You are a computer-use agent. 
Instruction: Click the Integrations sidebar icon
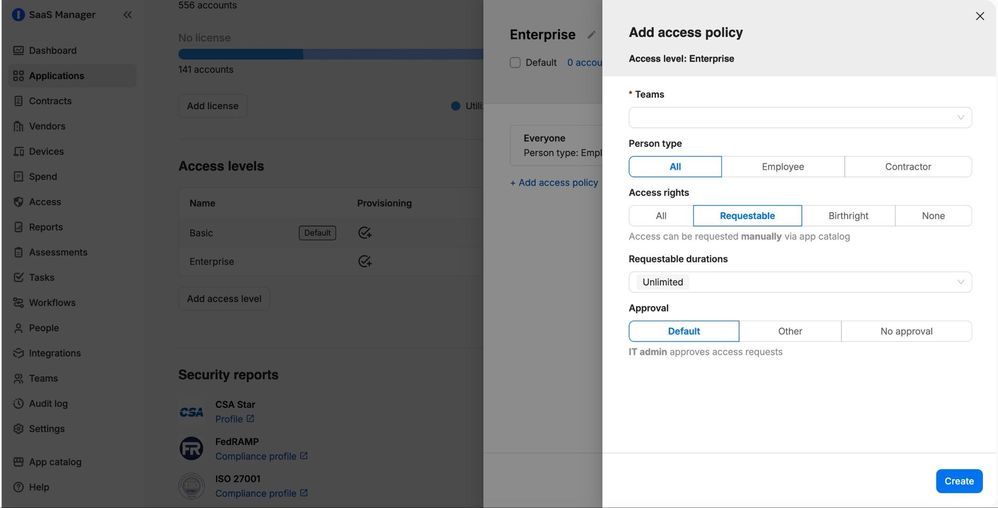(19, 353)
